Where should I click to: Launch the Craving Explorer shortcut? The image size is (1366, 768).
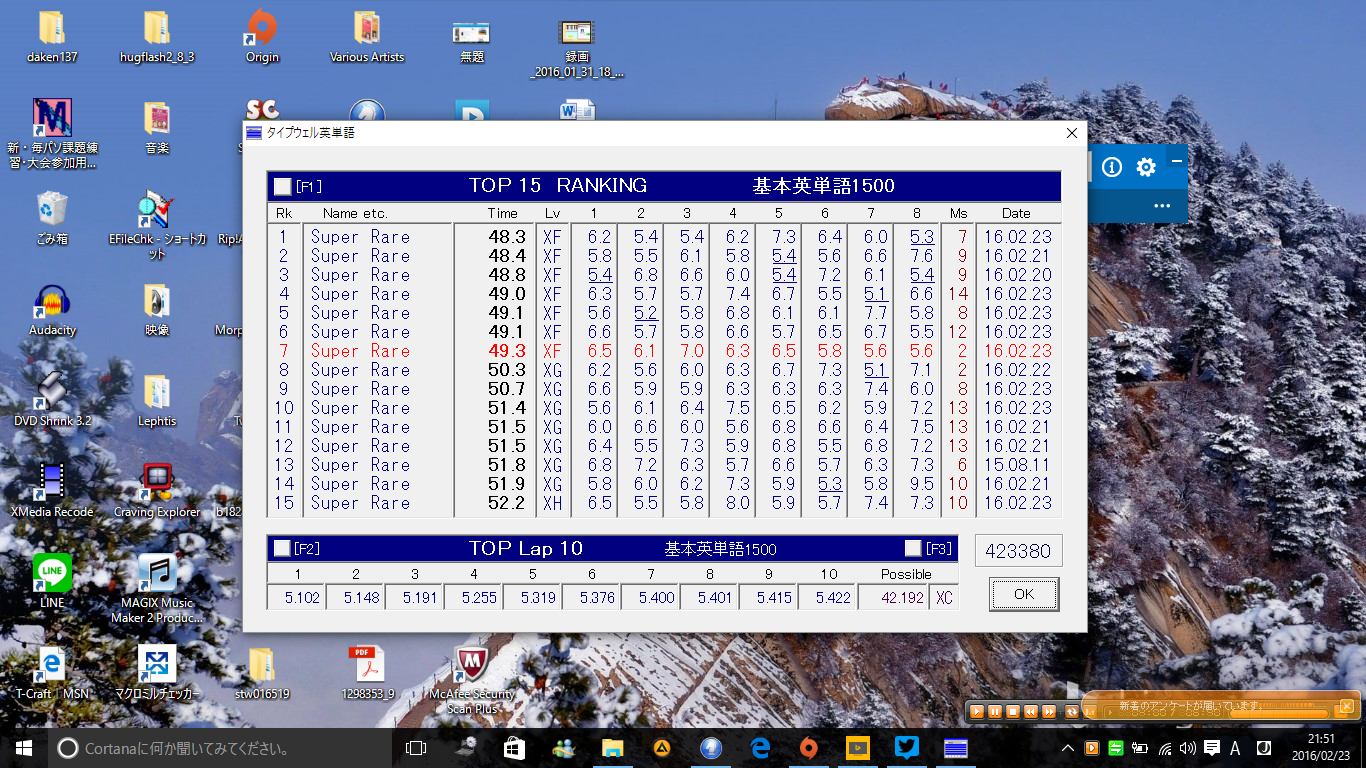pyautogui.click(x=157, y=492)
